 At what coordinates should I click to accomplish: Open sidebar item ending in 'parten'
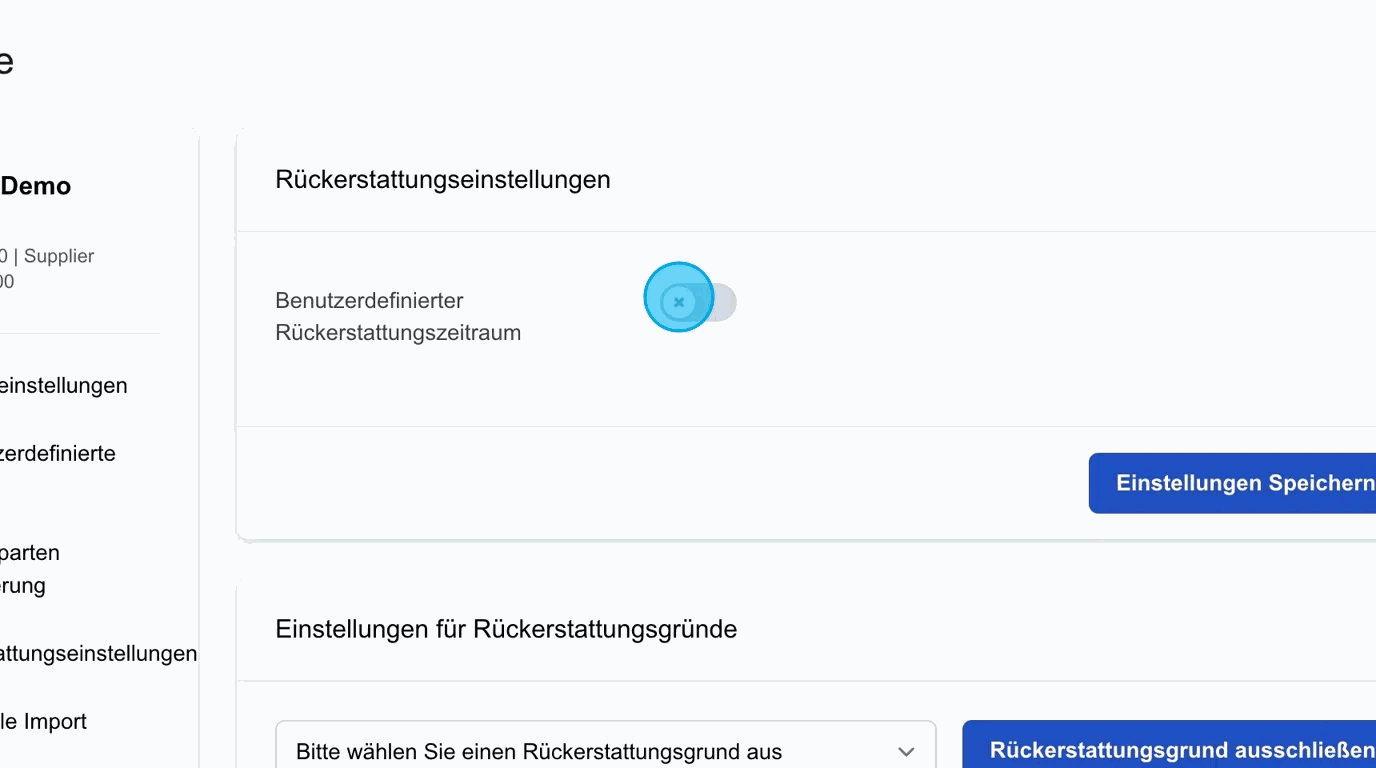pyautogui.click(x=30, y=569)
